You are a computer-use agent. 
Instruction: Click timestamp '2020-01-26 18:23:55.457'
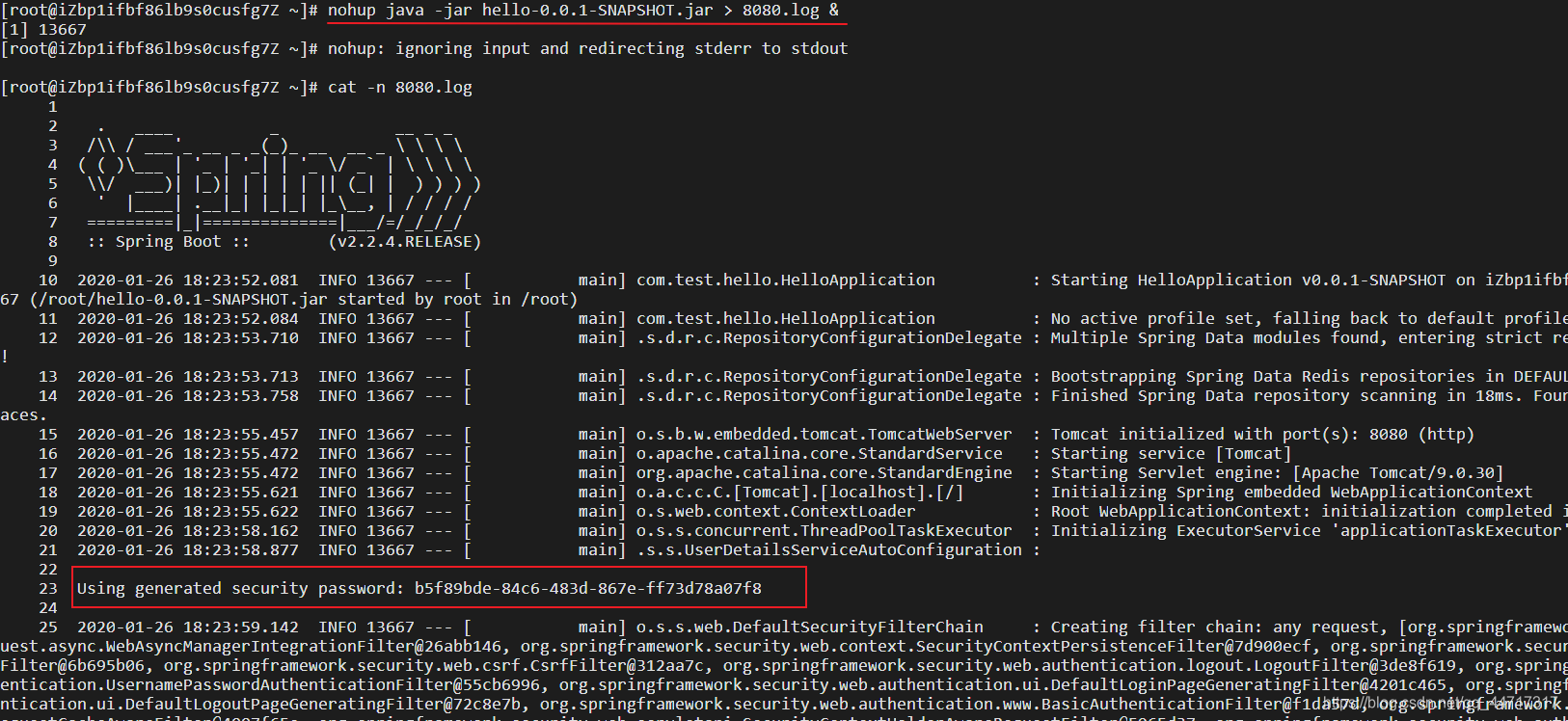pos(188,434)
